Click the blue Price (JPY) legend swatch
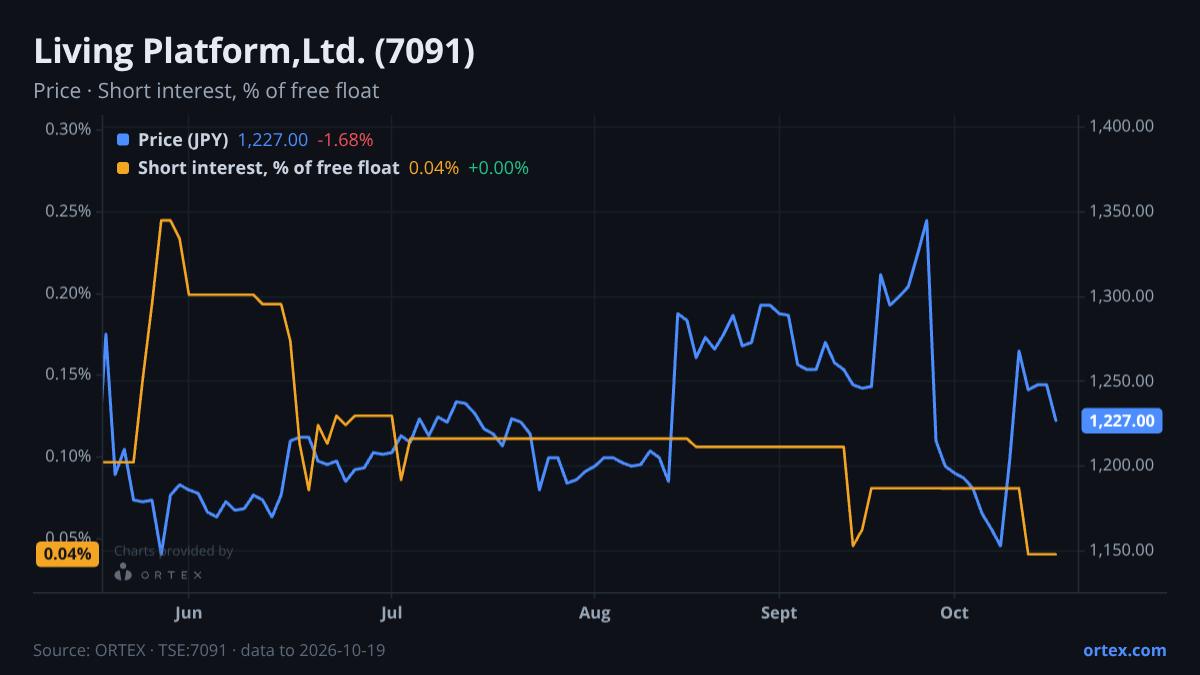 pyautogui.click(x=123, y=140)
